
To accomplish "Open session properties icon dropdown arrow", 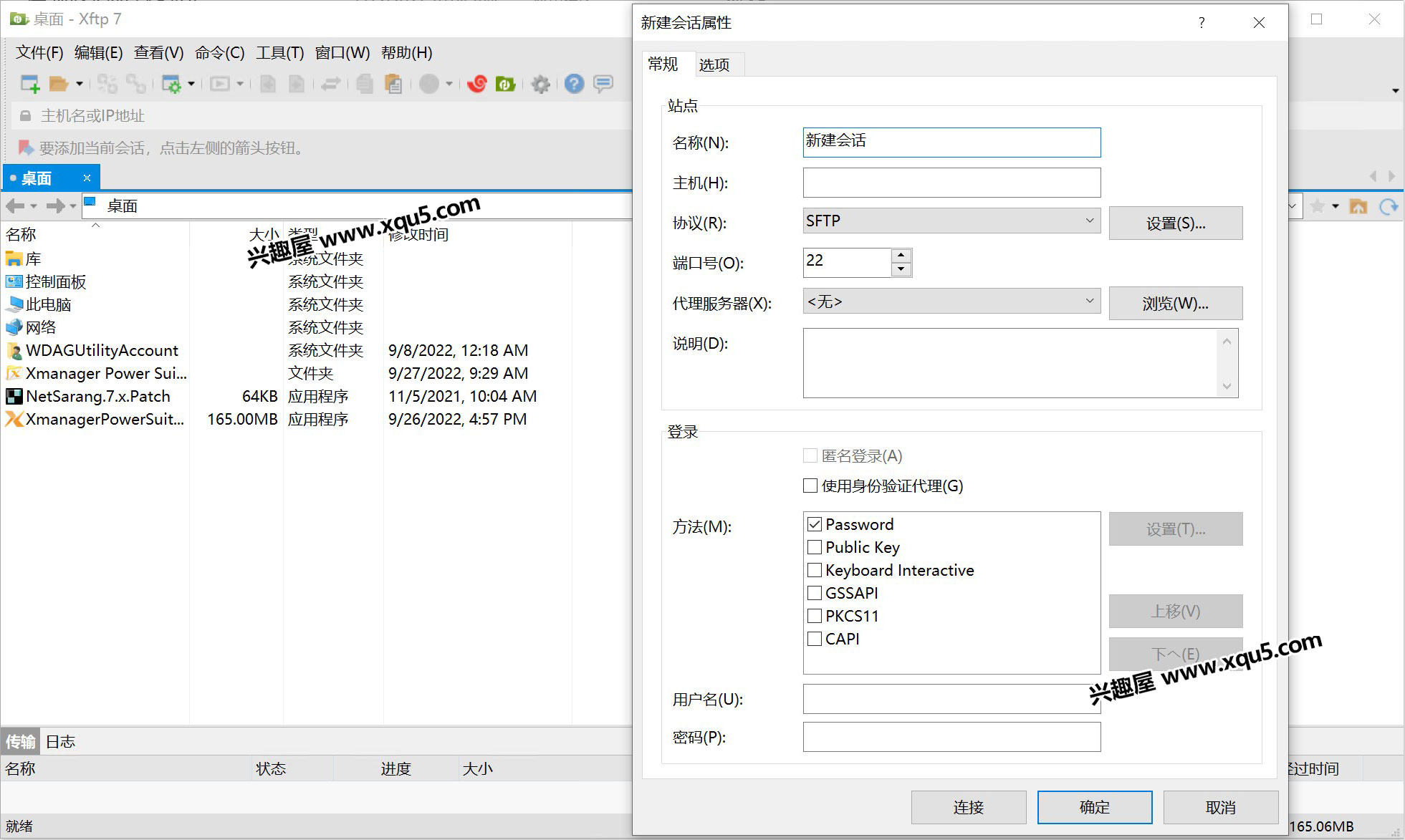I will point(191,84).
